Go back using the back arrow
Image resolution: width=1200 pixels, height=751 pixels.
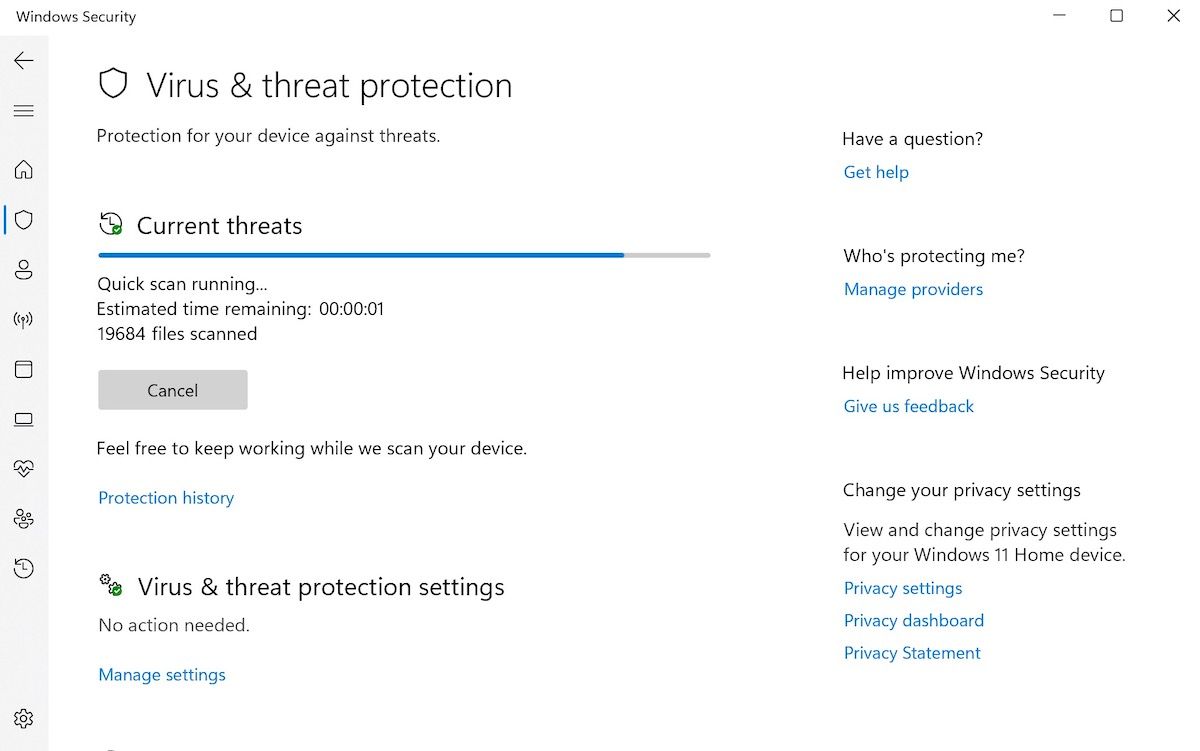[x=24, y=61]
